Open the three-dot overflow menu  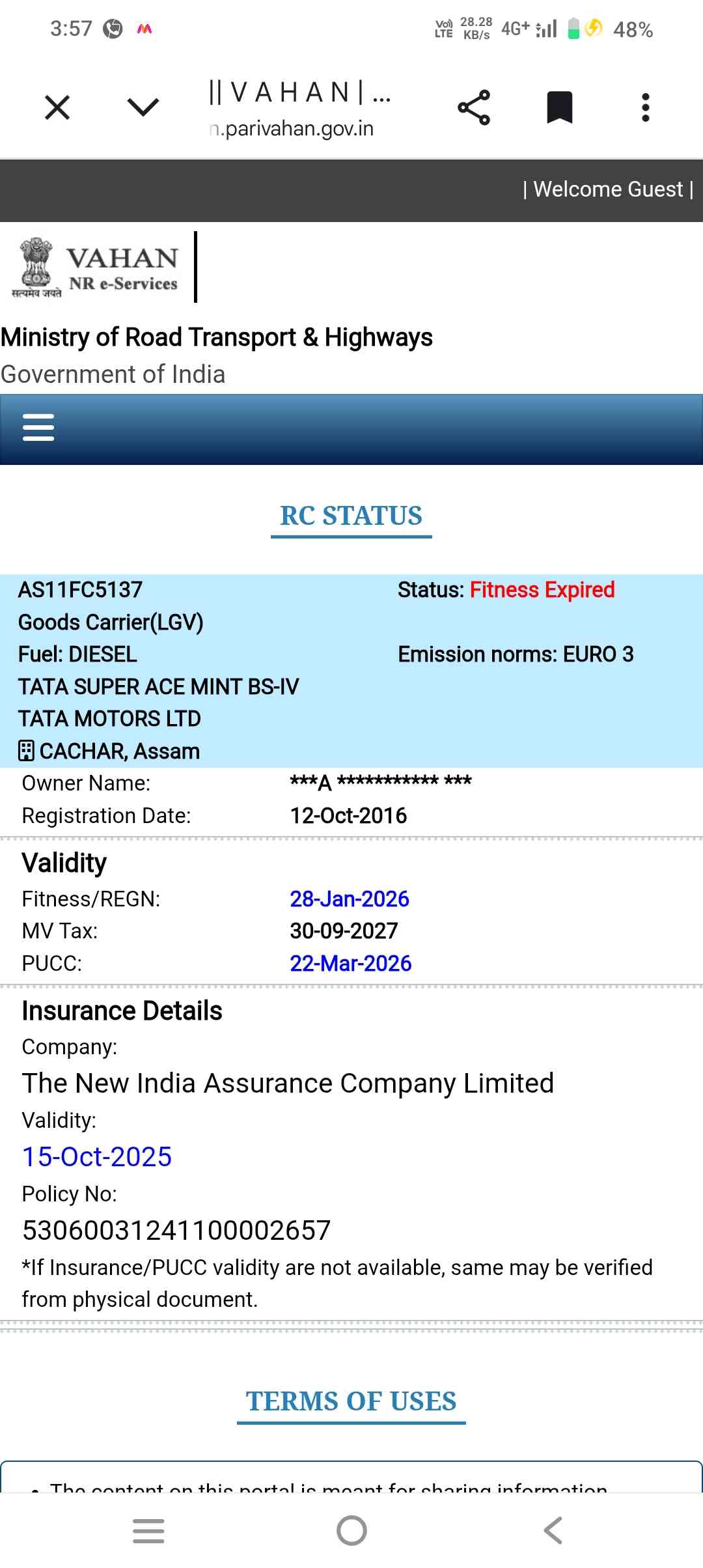point(645,107)
